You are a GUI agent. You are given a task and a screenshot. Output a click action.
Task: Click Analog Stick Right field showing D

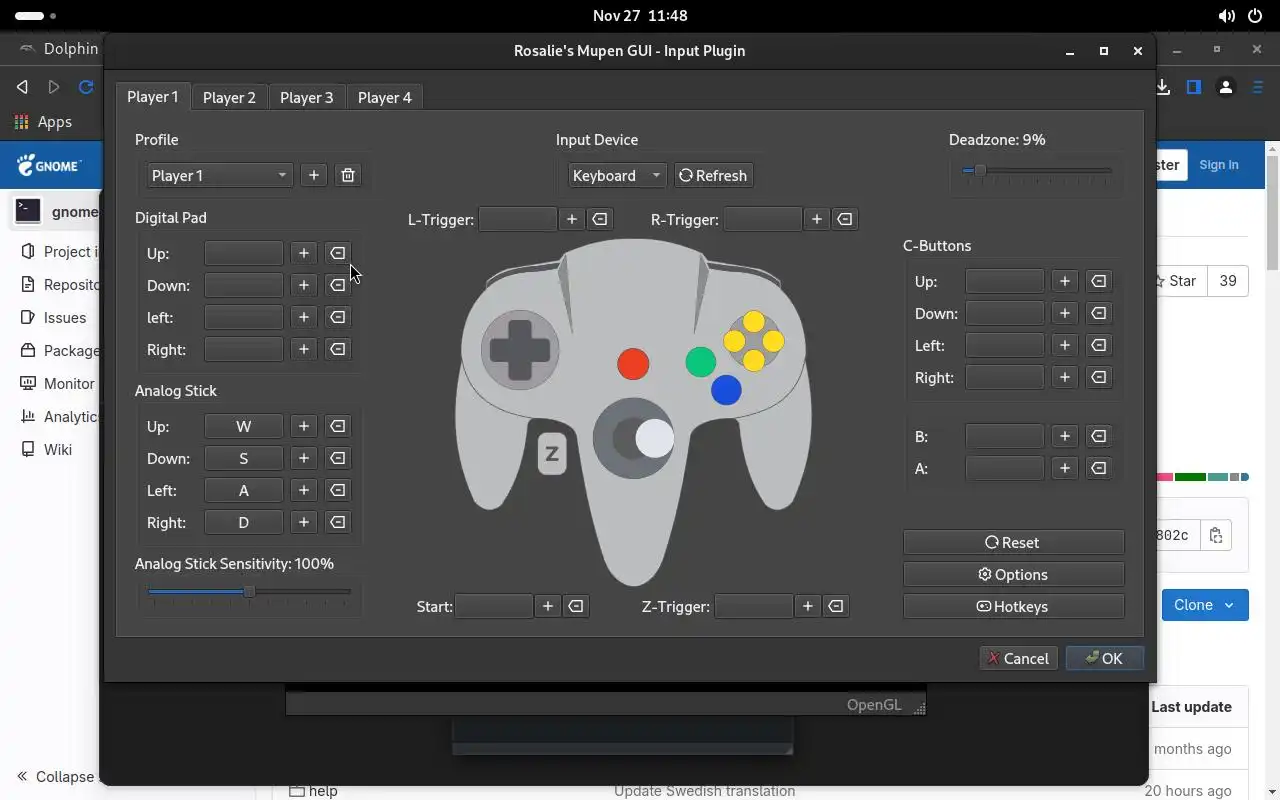click(x=243, y=522)
